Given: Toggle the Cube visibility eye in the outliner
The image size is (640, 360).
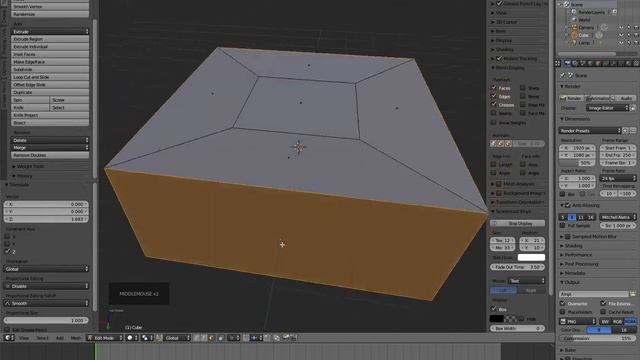Looking at the screenshot, I should coord(621,35).
